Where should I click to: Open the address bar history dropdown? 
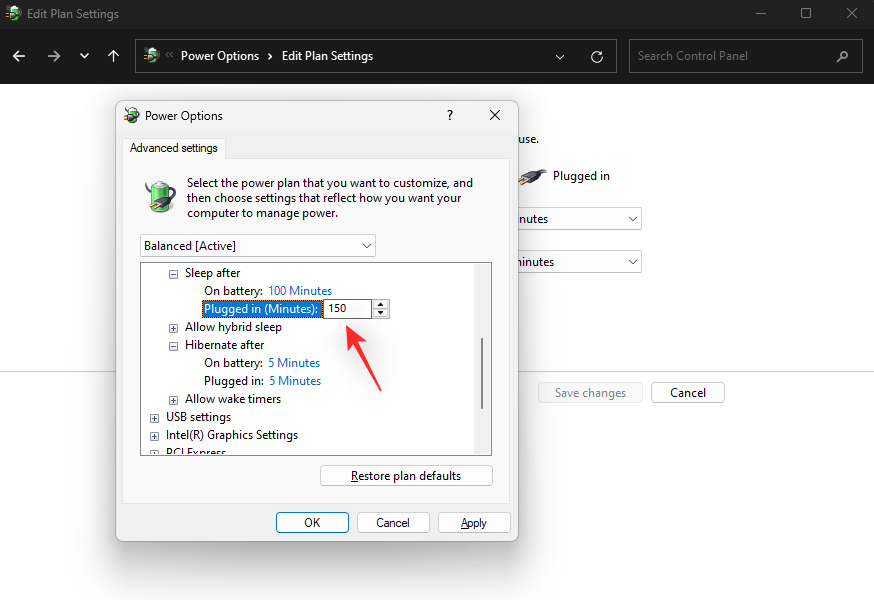pyautogui.click(x=560, y=57)
